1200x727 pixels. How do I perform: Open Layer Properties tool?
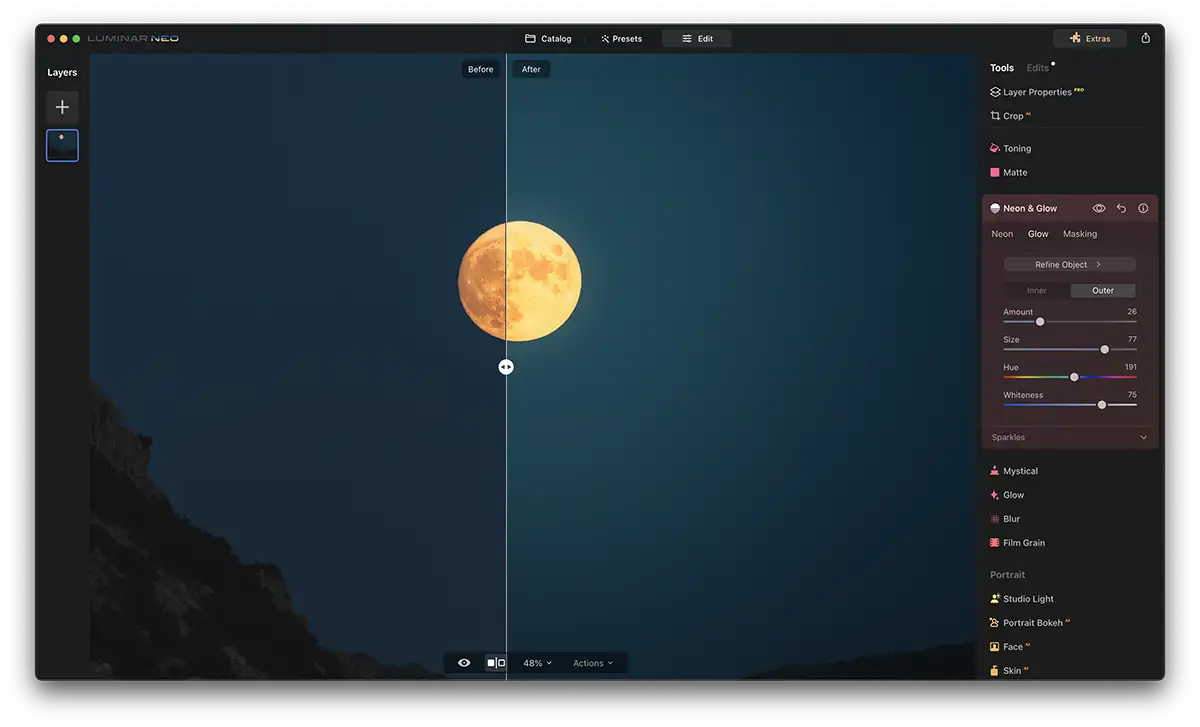click(1036, 92)
